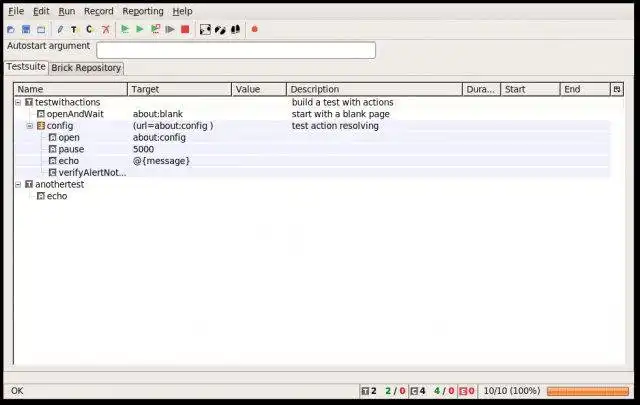Open the Run menu
640x405 pixels.
click(x=67, y=11)
